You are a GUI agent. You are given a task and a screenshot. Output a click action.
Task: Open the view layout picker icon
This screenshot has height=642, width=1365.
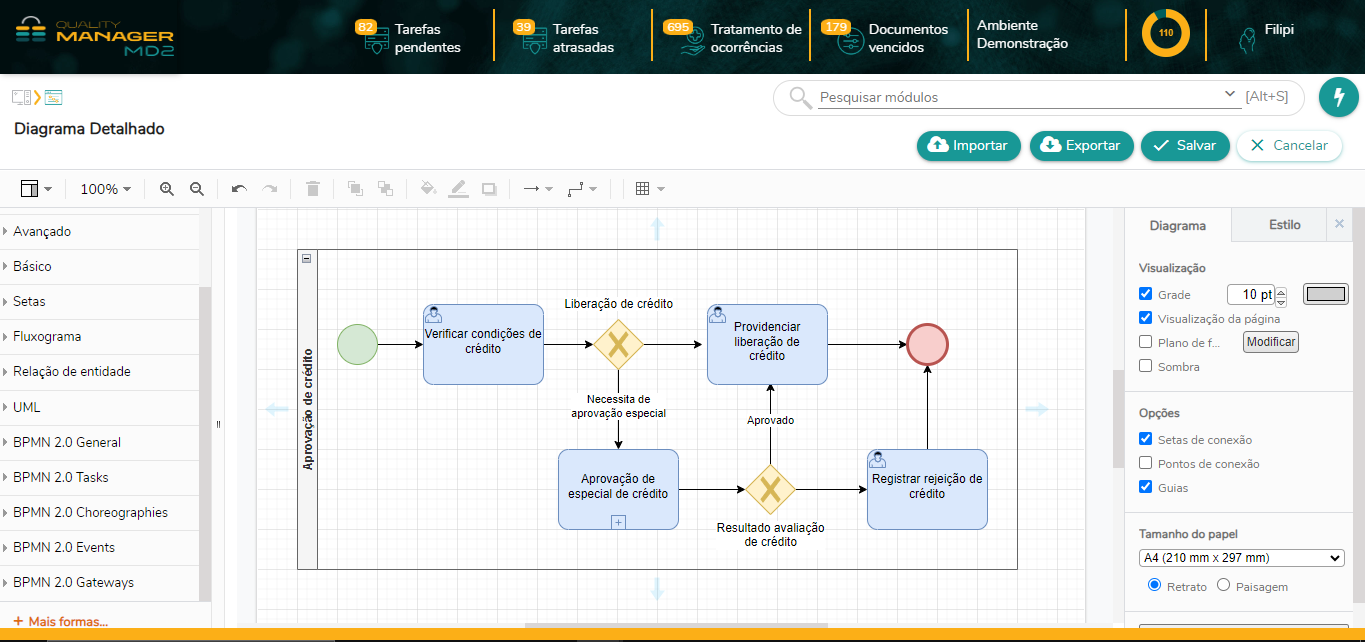click(x=30, y=188)
